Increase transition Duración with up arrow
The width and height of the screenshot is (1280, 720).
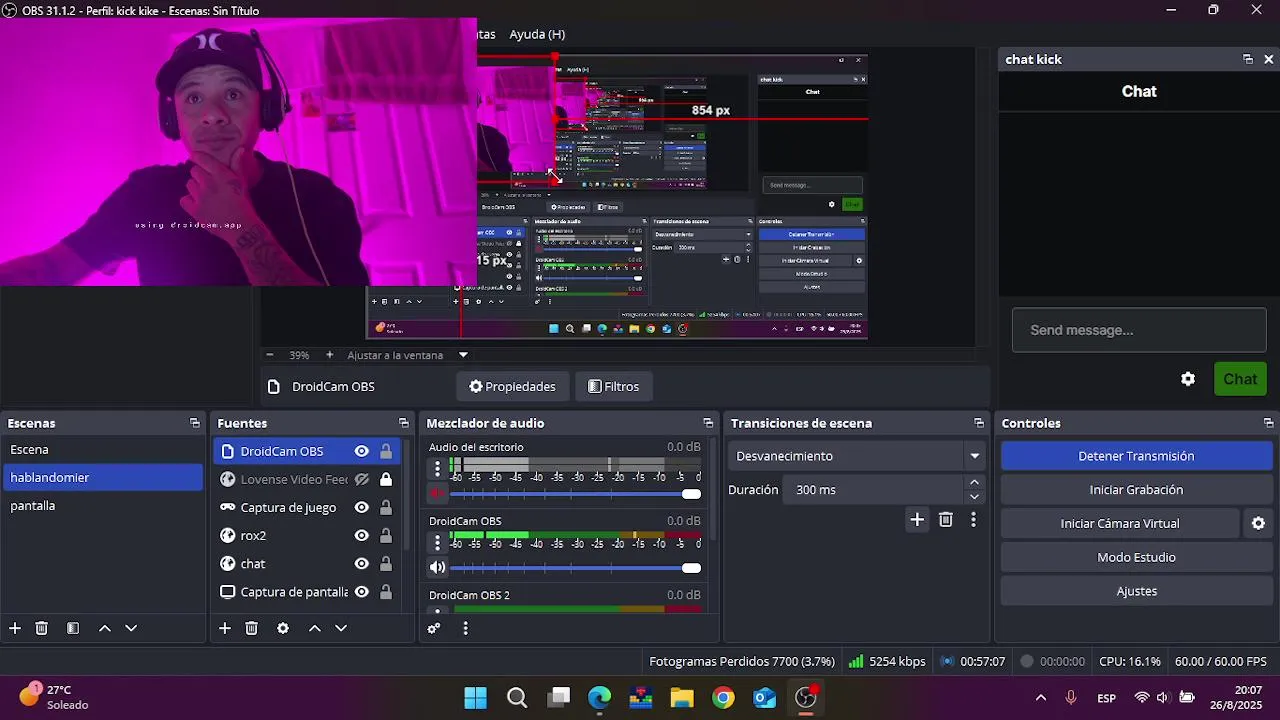pyautogui.click(x=974, y=483)
